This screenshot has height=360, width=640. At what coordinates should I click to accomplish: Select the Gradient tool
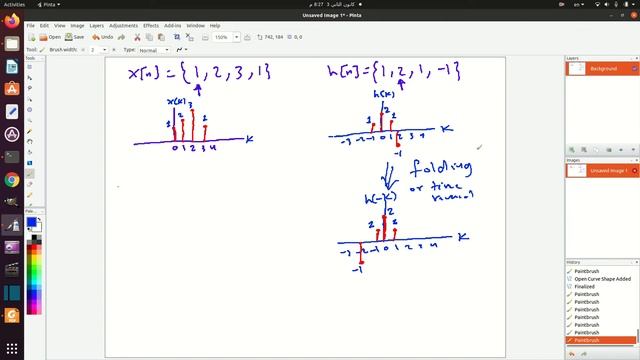(29, 163)
